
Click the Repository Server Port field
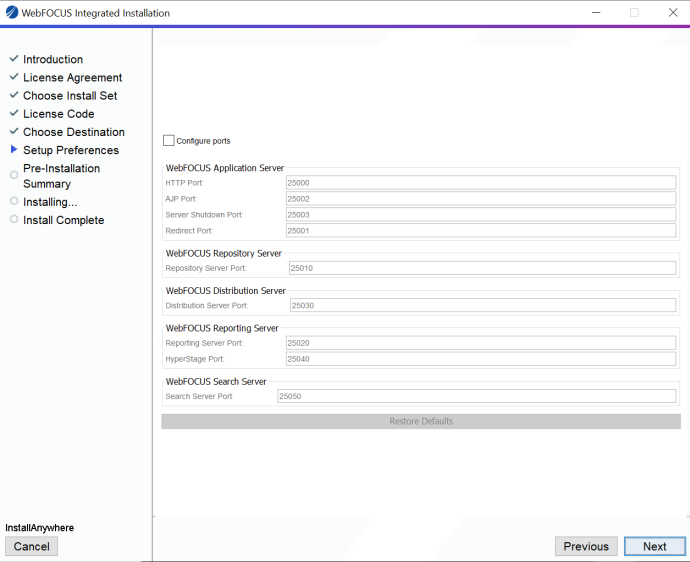(483, 268)
